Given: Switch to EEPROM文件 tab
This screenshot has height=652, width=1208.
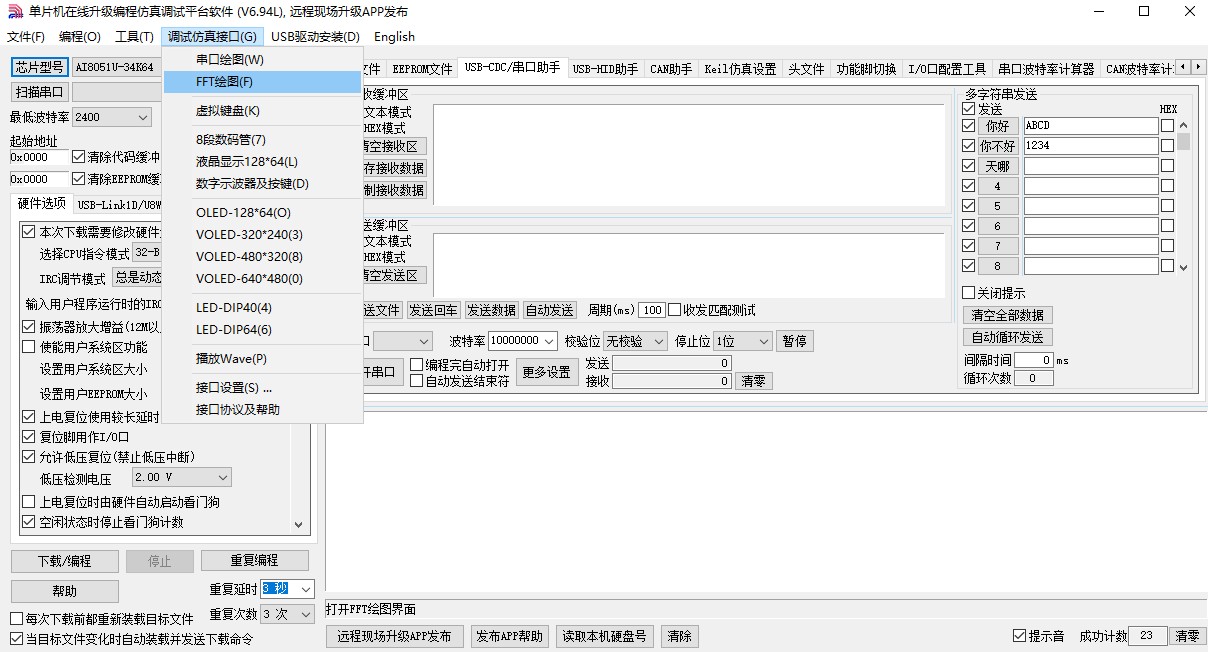Looking at the screenshot, I should point(422,69).
